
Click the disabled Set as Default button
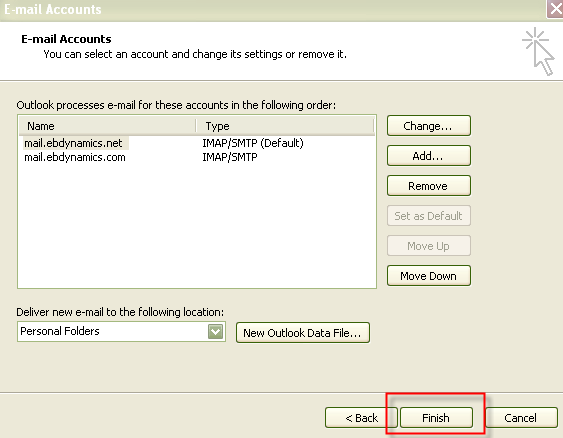tap(429, 216)
